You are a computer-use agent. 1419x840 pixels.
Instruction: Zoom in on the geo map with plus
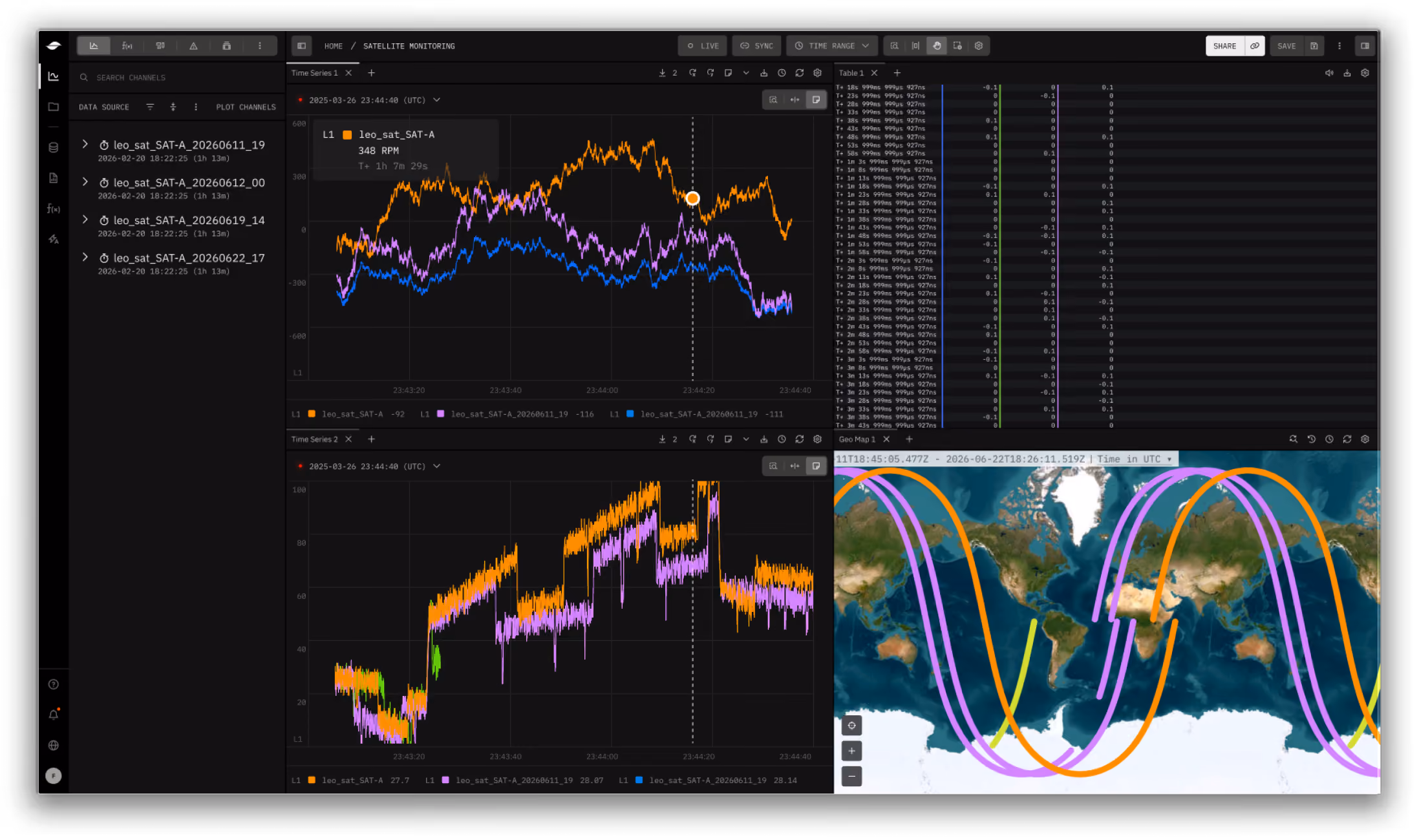click(851, 751)
